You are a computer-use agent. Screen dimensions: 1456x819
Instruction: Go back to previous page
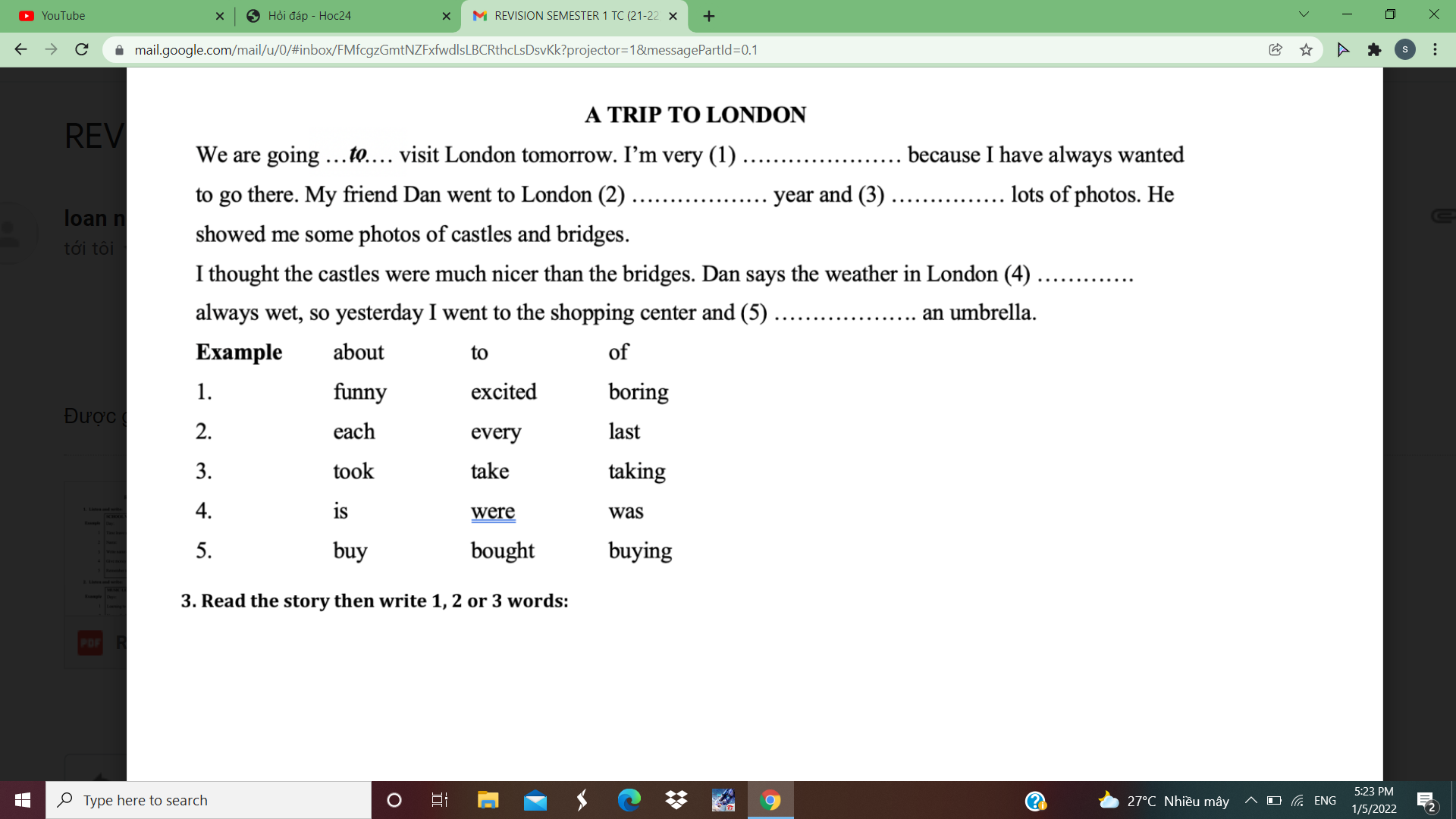(20, 50)
